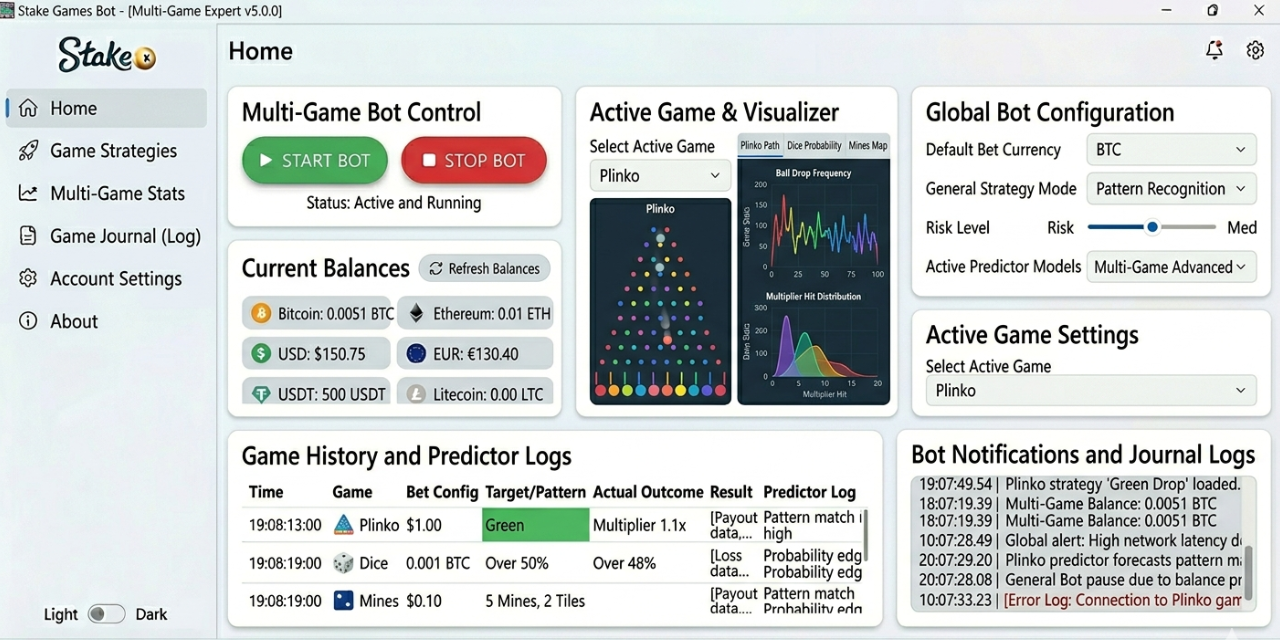The height and width of the screenshot is (640, 1280).
Task: Open Multi-Game Stats in sidebar
Action: 106,193
